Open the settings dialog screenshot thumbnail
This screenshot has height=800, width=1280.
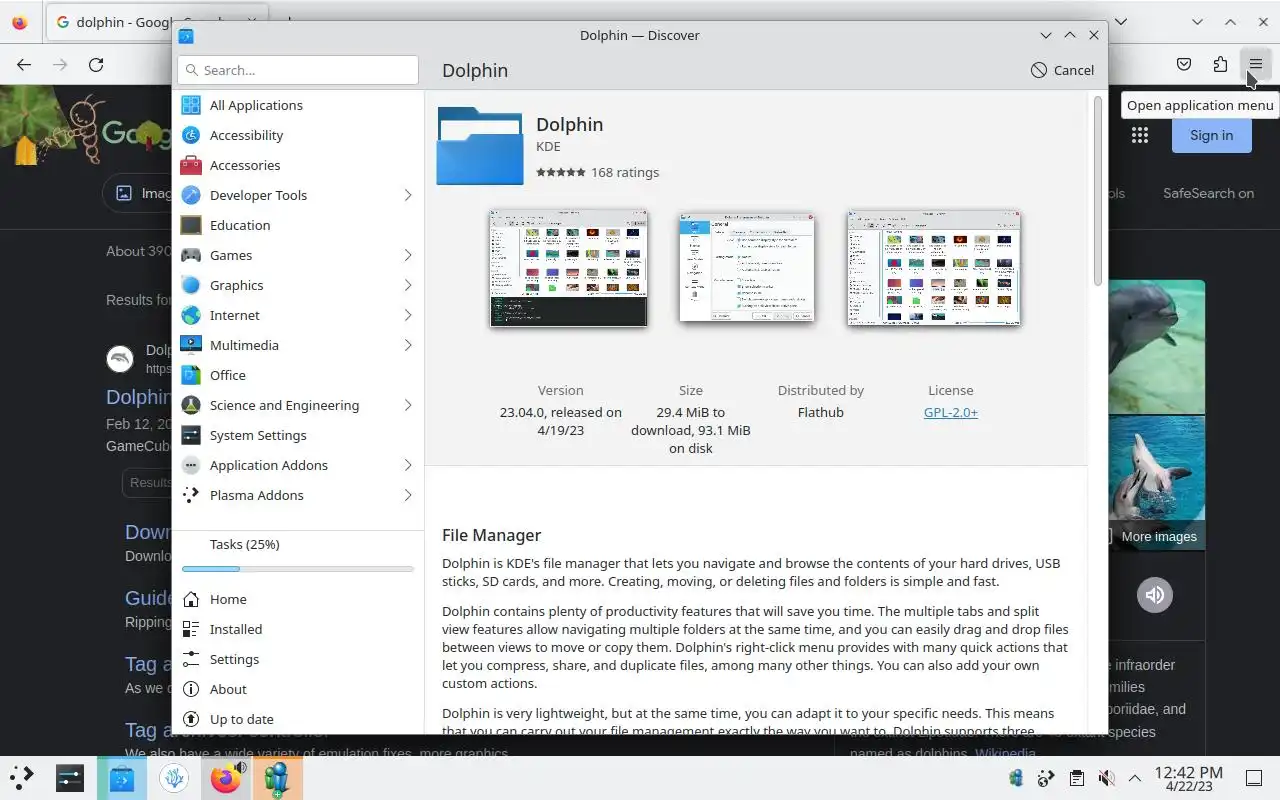pos(747,268)
